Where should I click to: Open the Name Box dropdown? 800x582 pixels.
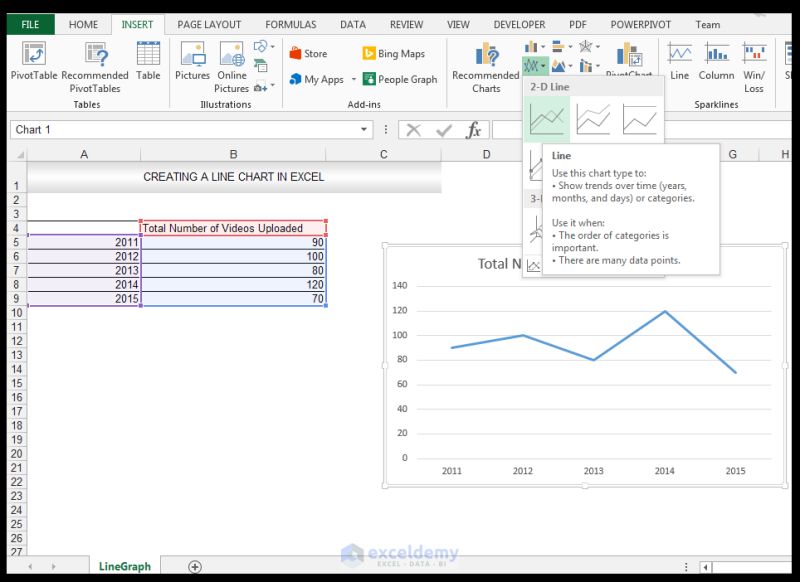click(364, 128)
